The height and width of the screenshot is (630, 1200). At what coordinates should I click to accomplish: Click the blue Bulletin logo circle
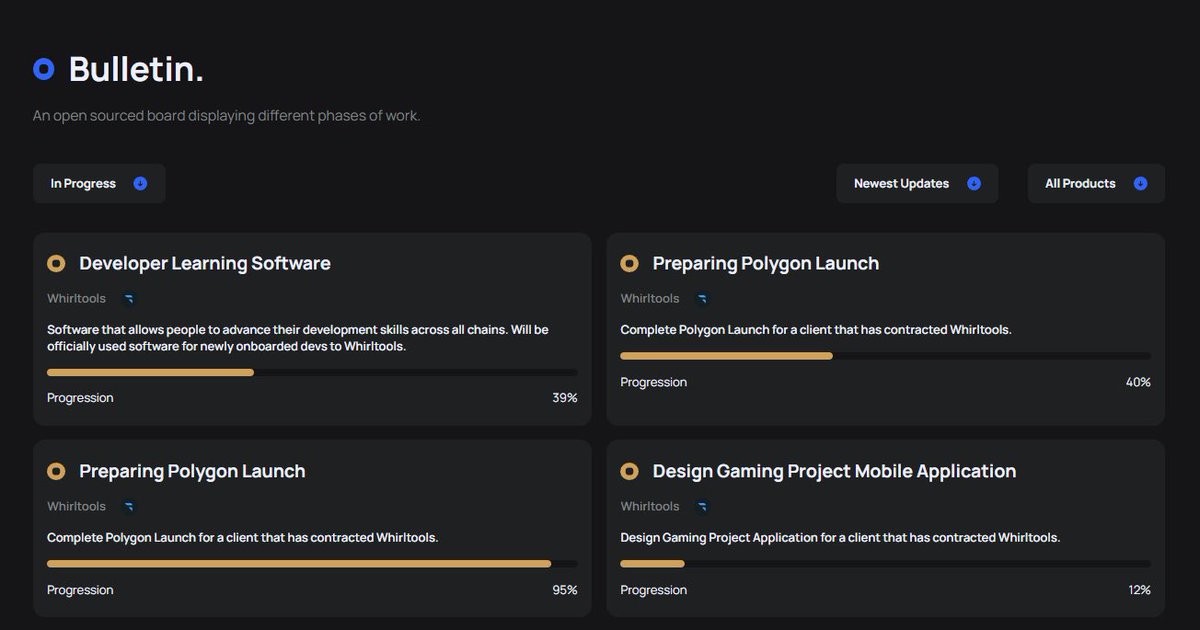click(x=42, y=69)
